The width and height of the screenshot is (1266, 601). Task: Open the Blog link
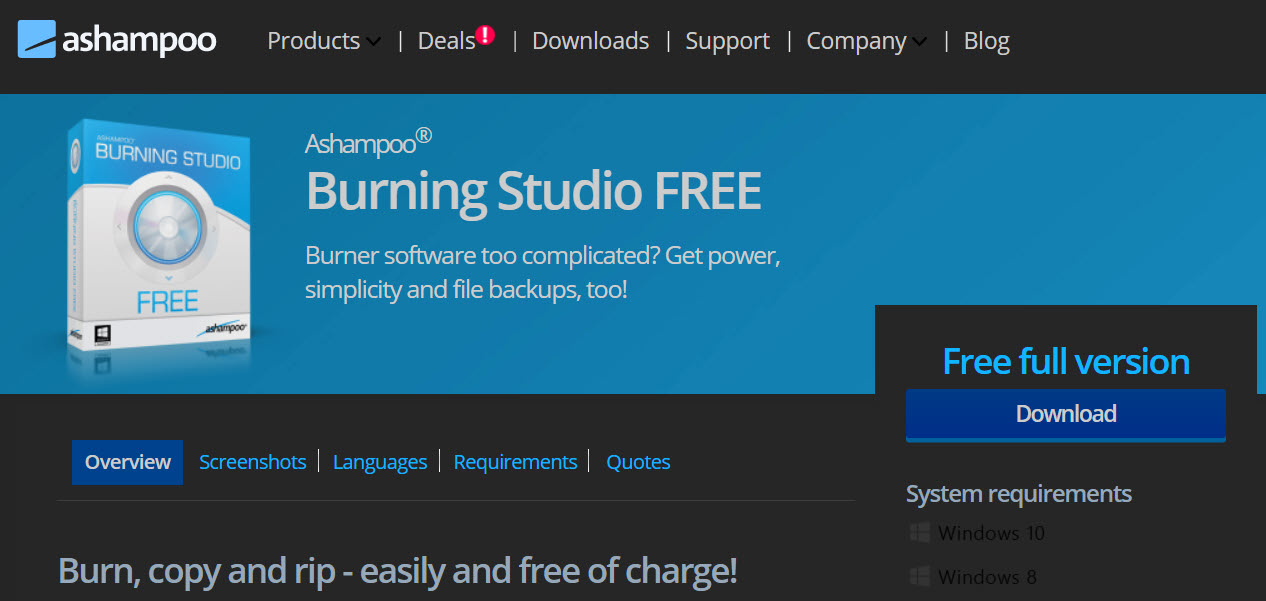pos(986,41)
